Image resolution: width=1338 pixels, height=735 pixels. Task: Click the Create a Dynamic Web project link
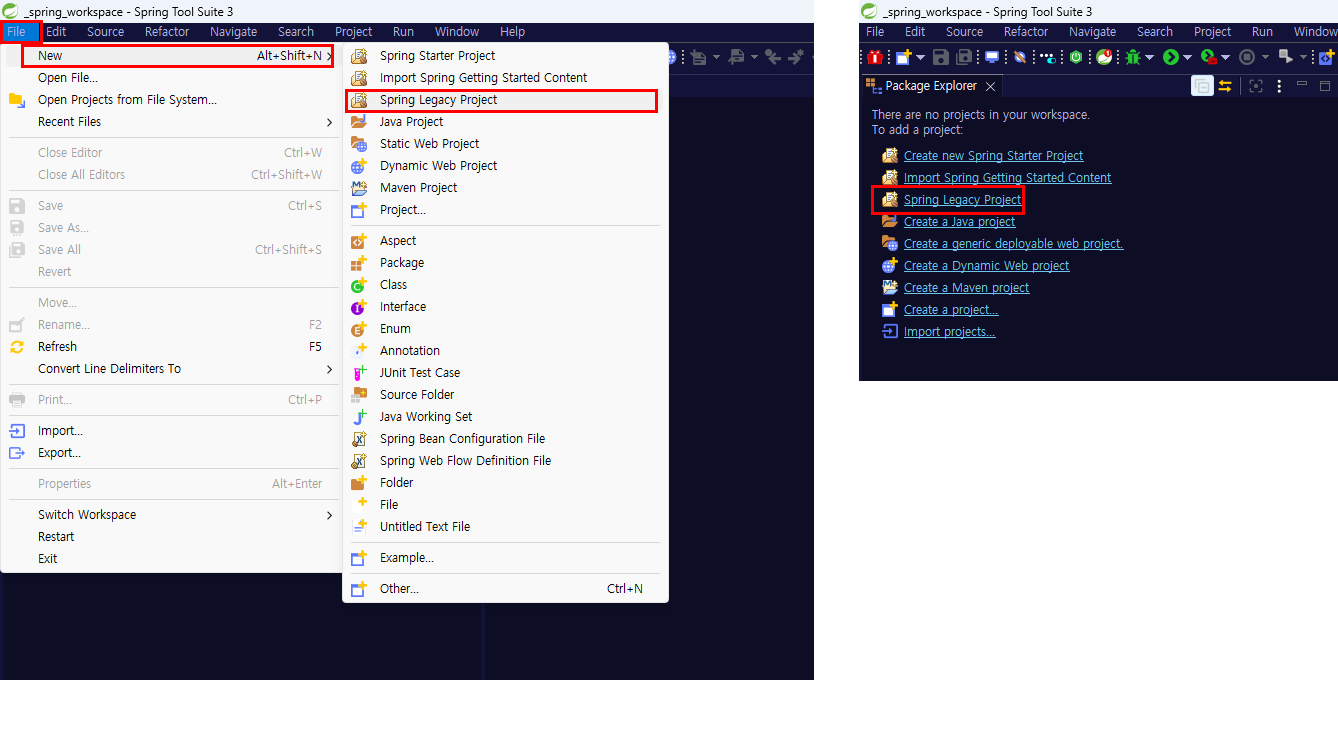tap(986, 266)
